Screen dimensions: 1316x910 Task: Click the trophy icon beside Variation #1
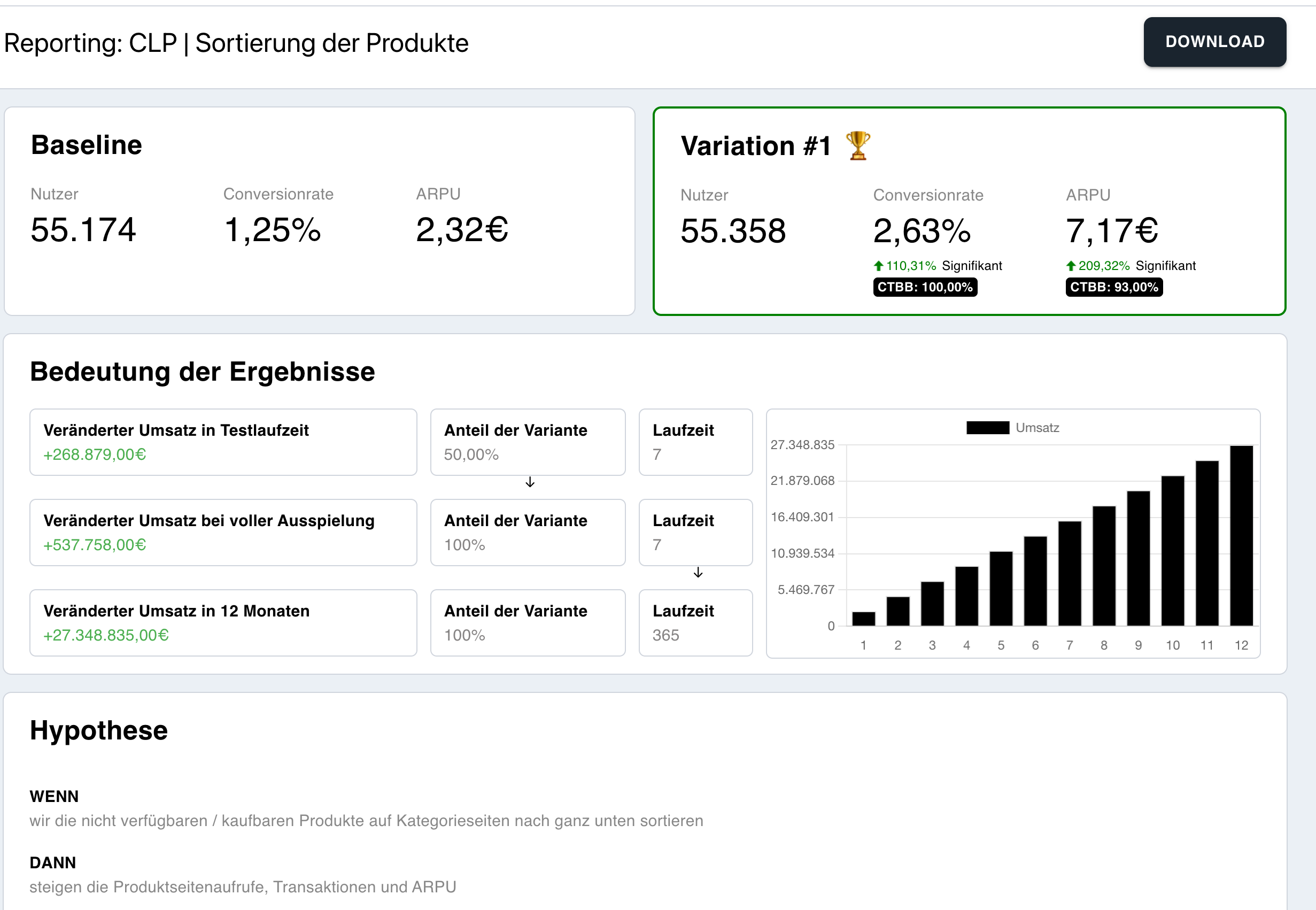click(858, 146)
